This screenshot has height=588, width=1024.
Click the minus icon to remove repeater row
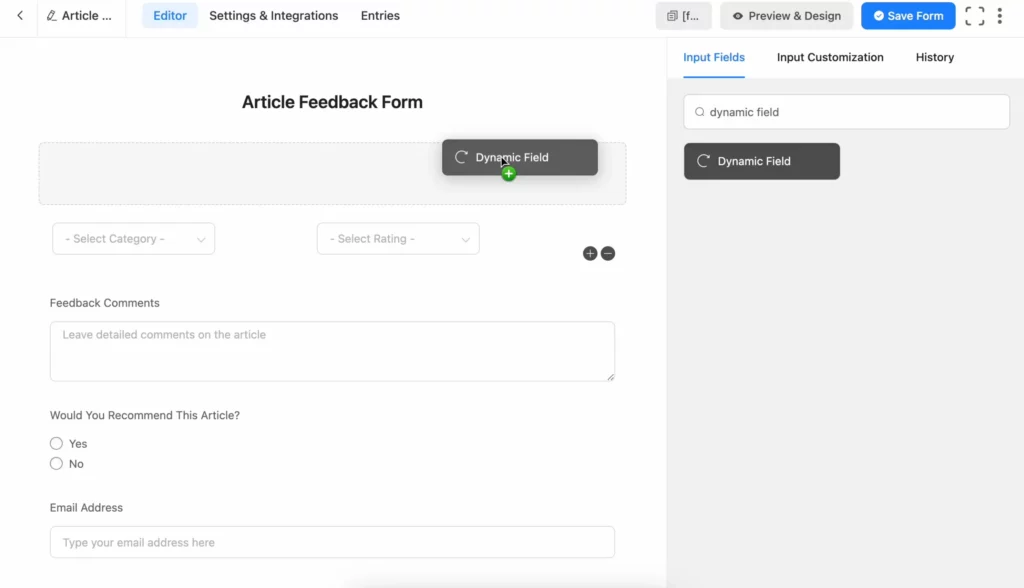(608, 253)
